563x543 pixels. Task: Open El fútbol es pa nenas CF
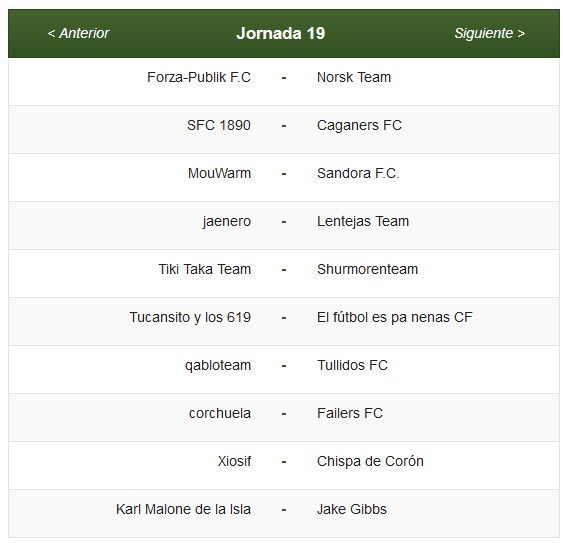click(x=395, y=317)
